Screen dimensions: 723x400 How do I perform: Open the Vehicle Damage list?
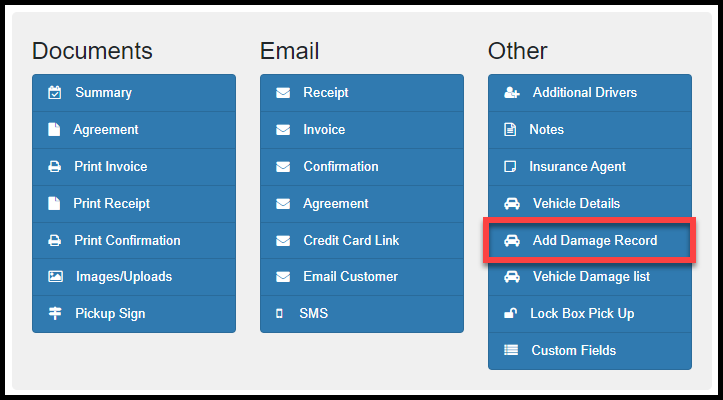pyautogui.click(x=590, y=277)
